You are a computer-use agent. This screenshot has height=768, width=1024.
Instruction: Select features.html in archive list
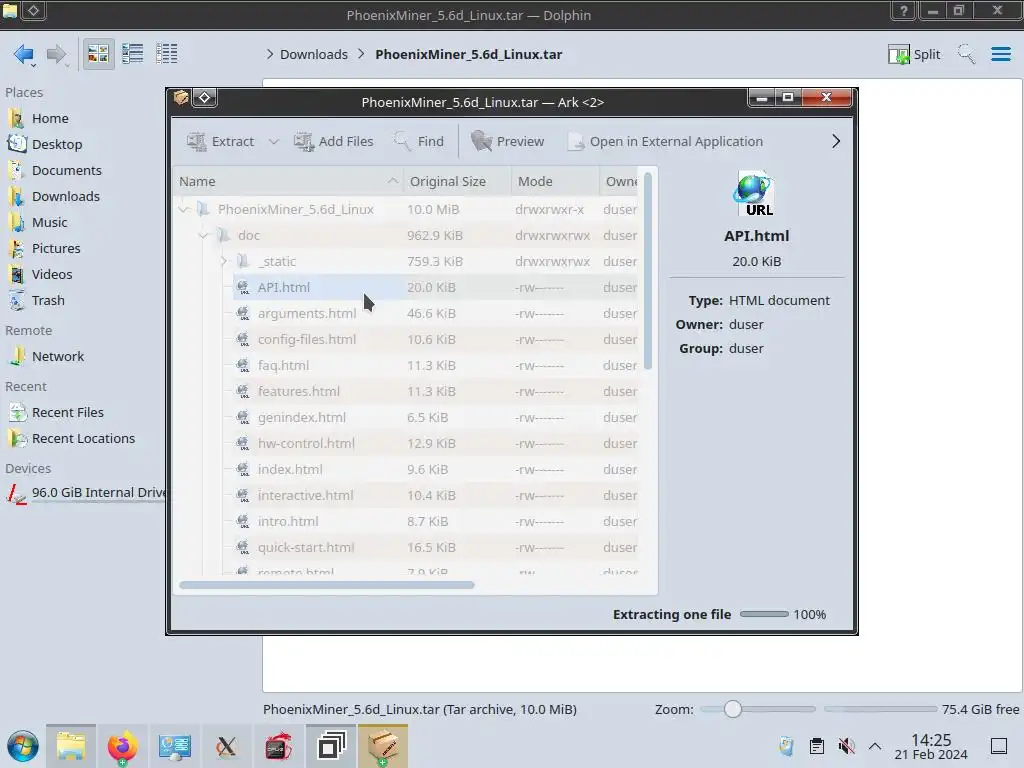click(298, 392)
